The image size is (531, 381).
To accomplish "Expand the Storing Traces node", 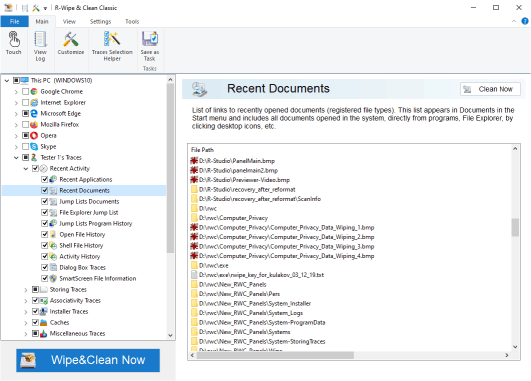I will pos(26,290).
